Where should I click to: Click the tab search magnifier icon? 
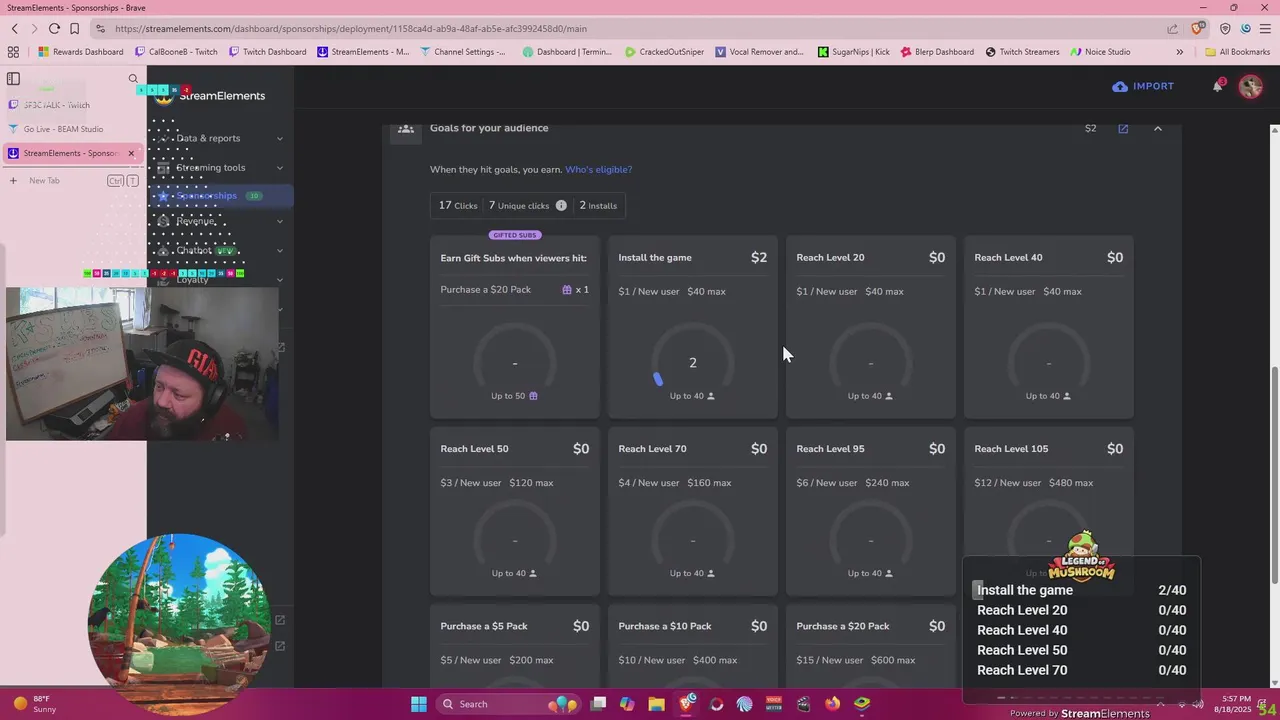click(133, 78)
